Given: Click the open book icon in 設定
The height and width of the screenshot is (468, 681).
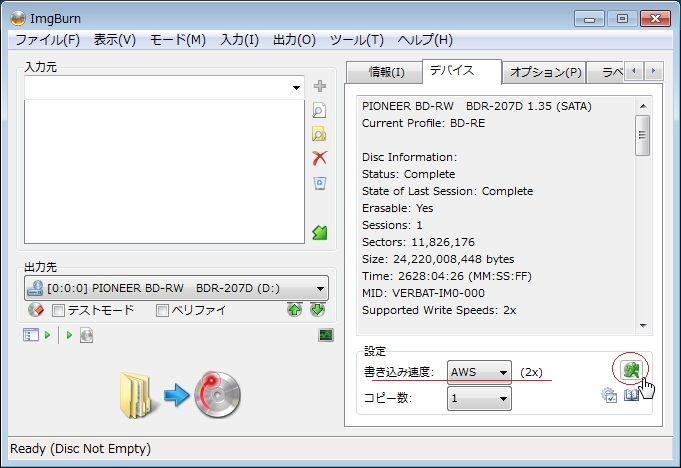Looking at the screenshot, I should click(x=631, y=395).
